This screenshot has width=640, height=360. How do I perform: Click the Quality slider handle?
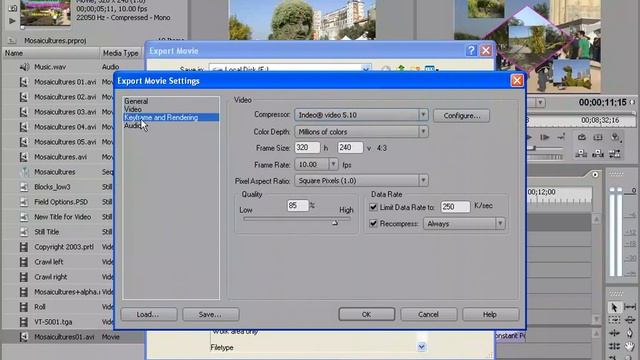pos(335,222)
